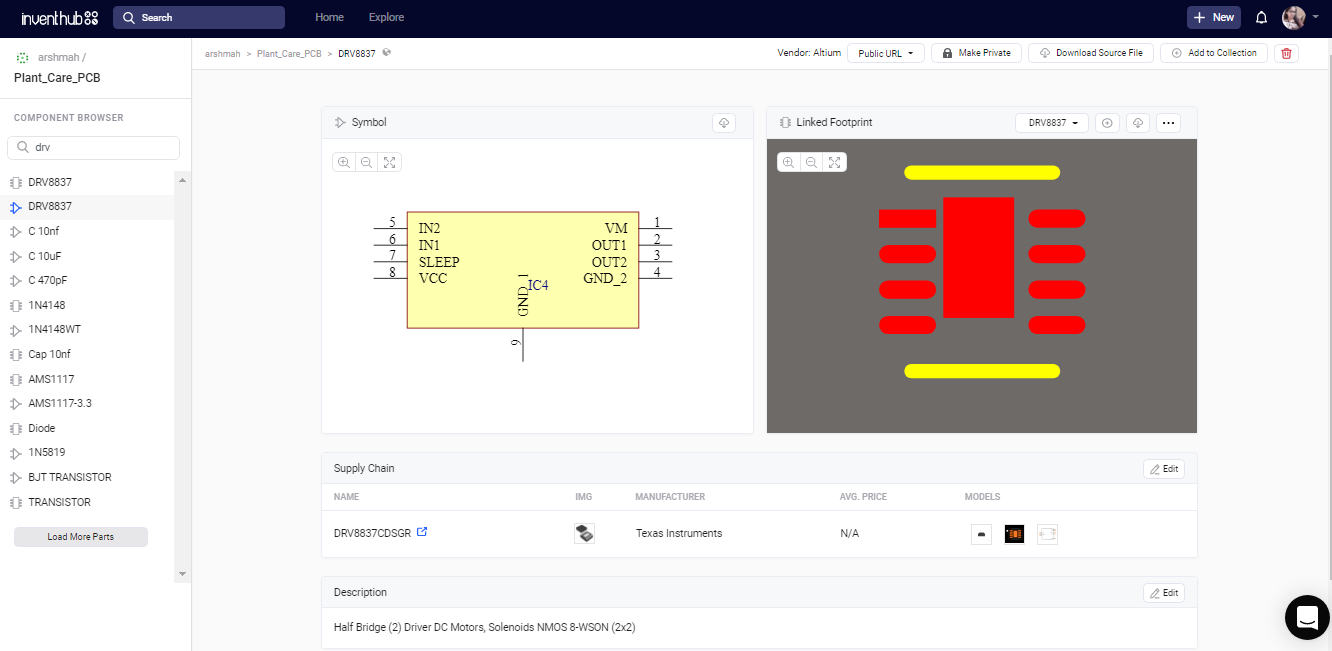Viewport: 1332px width, 651px height.
Task: Go to the Home page
Action: 329,17
